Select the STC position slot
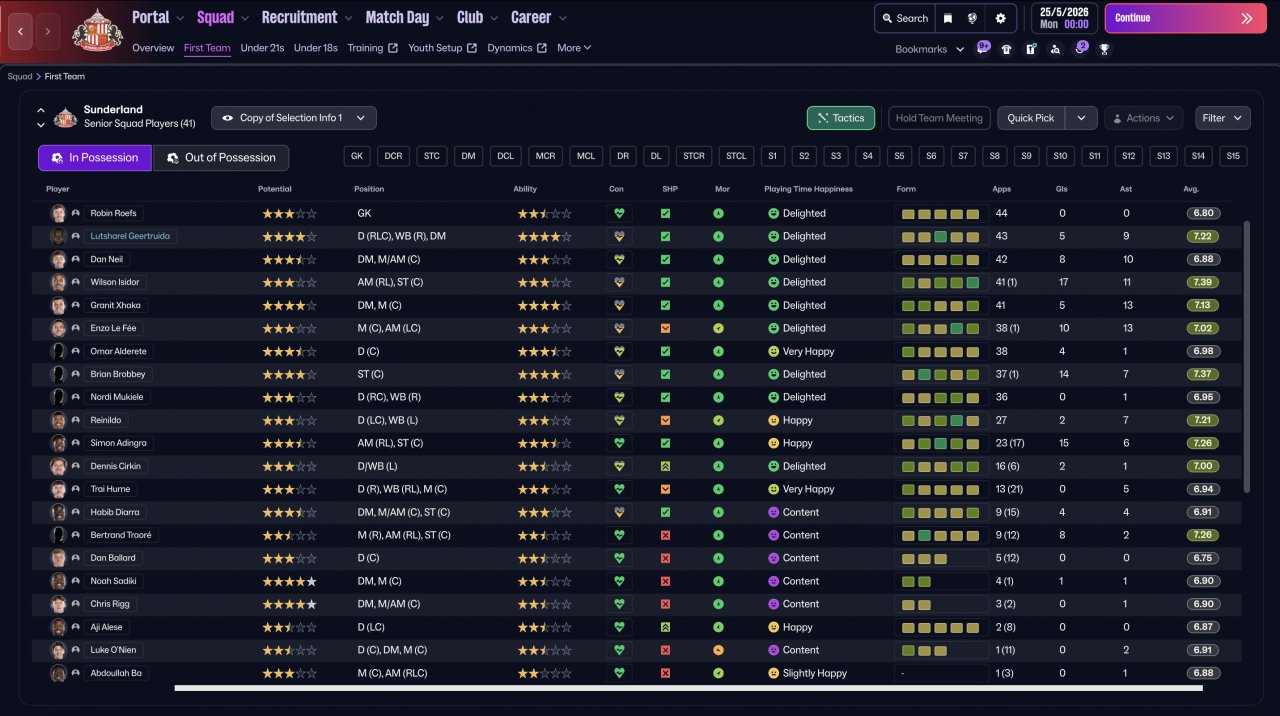1280x716 pixels. [x=431, y=156]
